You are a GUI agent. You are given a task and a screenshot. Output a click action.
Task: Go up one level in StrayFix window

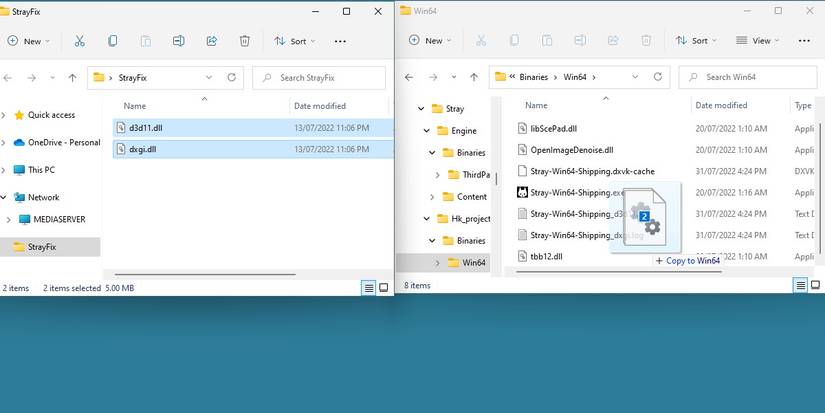click(x=73, y=78)
